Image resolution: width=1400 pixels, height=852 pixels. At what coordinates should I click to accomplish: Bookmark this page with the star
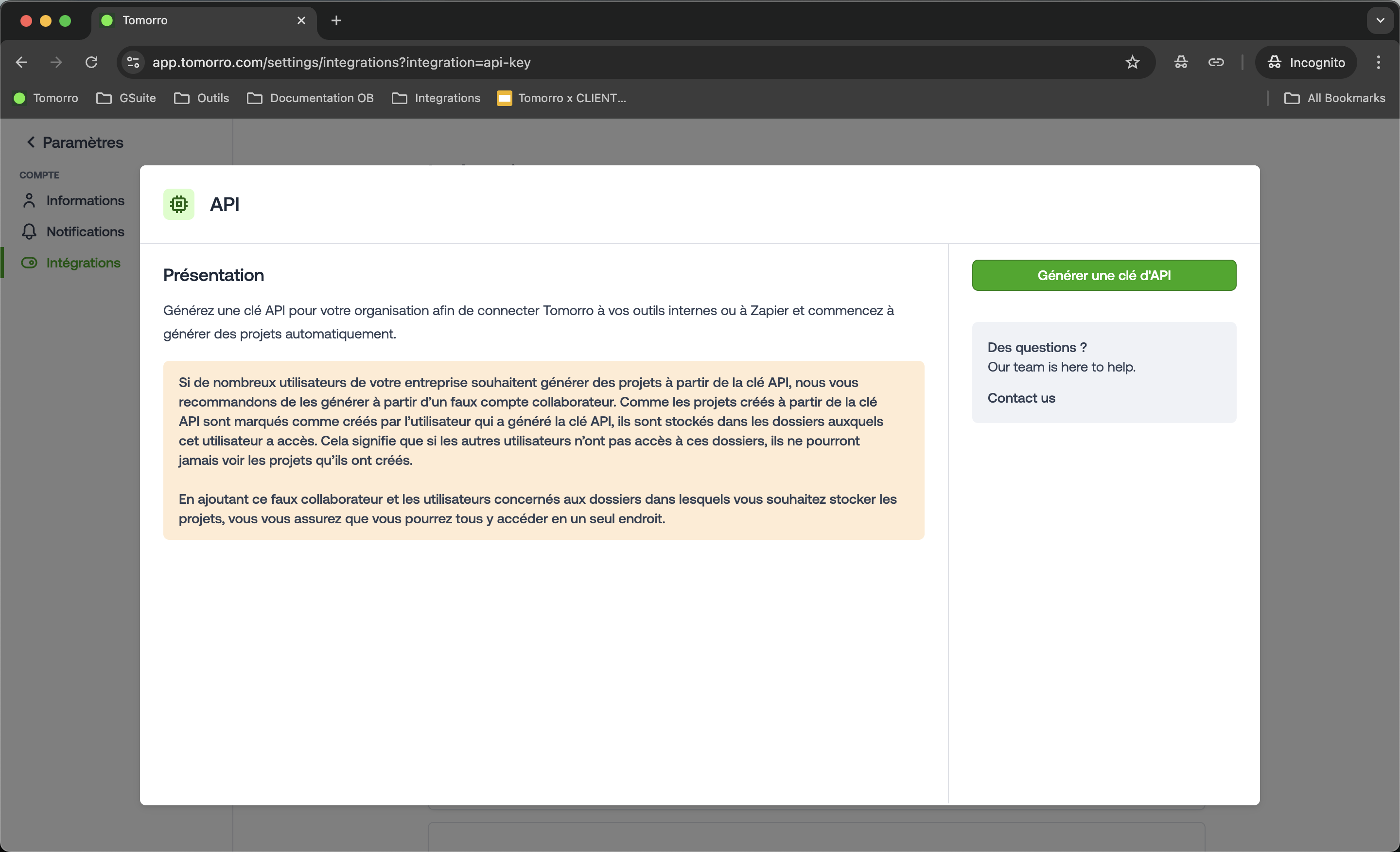coord(1132,62)
